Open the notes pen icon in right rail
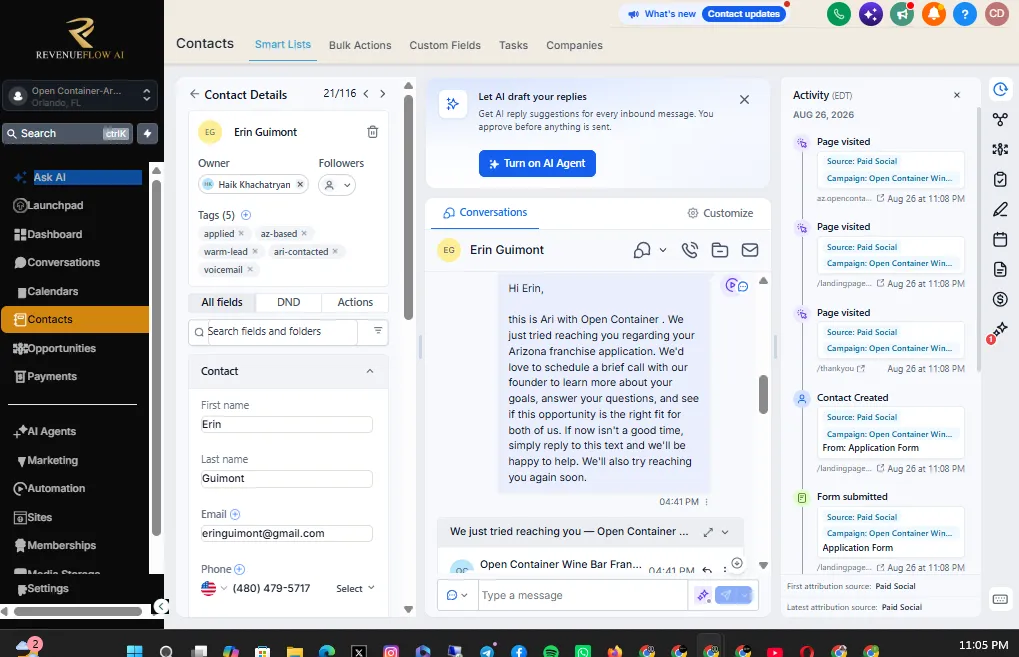This screenshot has height=657, width=1019. (x=1000, y=209)
